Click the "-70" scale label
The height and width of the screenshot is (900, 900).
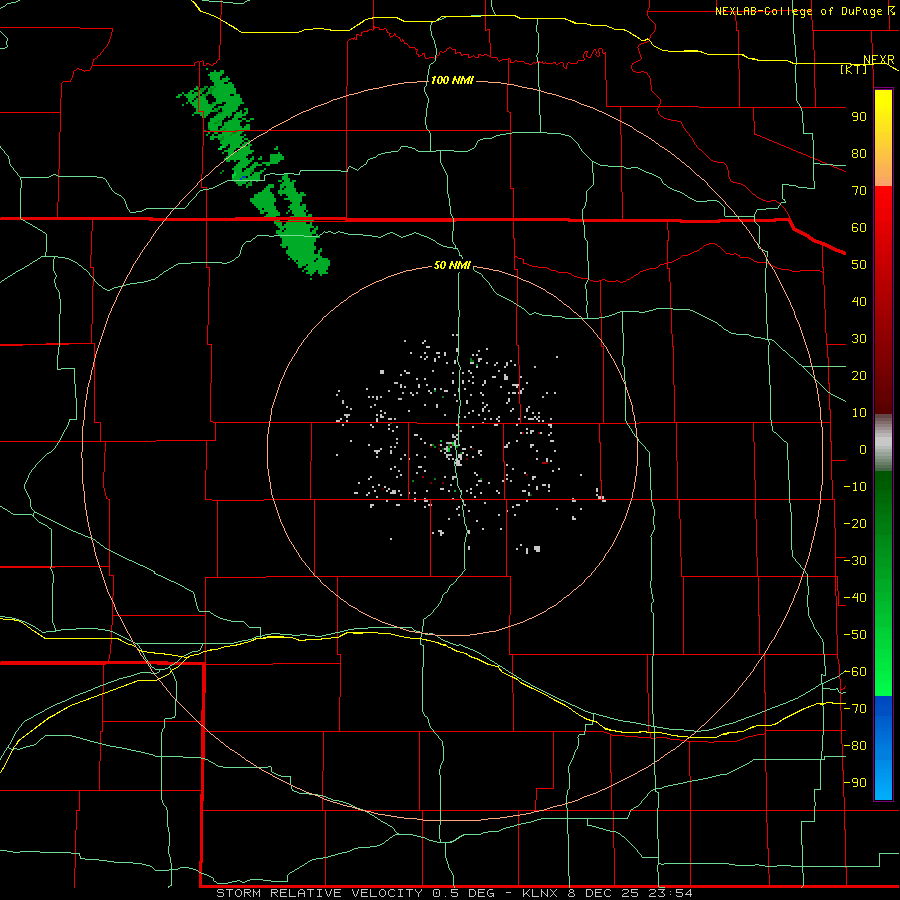[x=855, y=709]
